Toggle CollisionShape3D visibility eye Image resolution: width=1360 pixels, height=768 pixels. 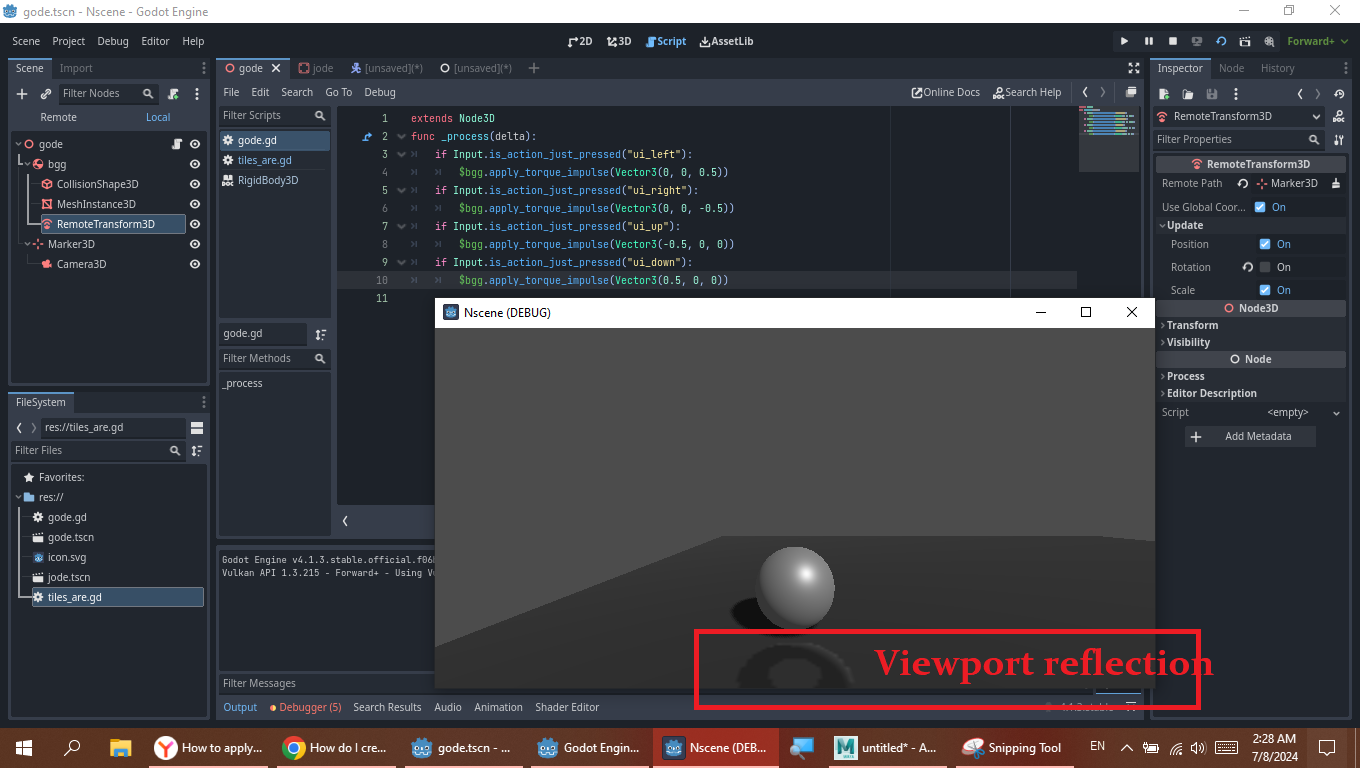195,184
